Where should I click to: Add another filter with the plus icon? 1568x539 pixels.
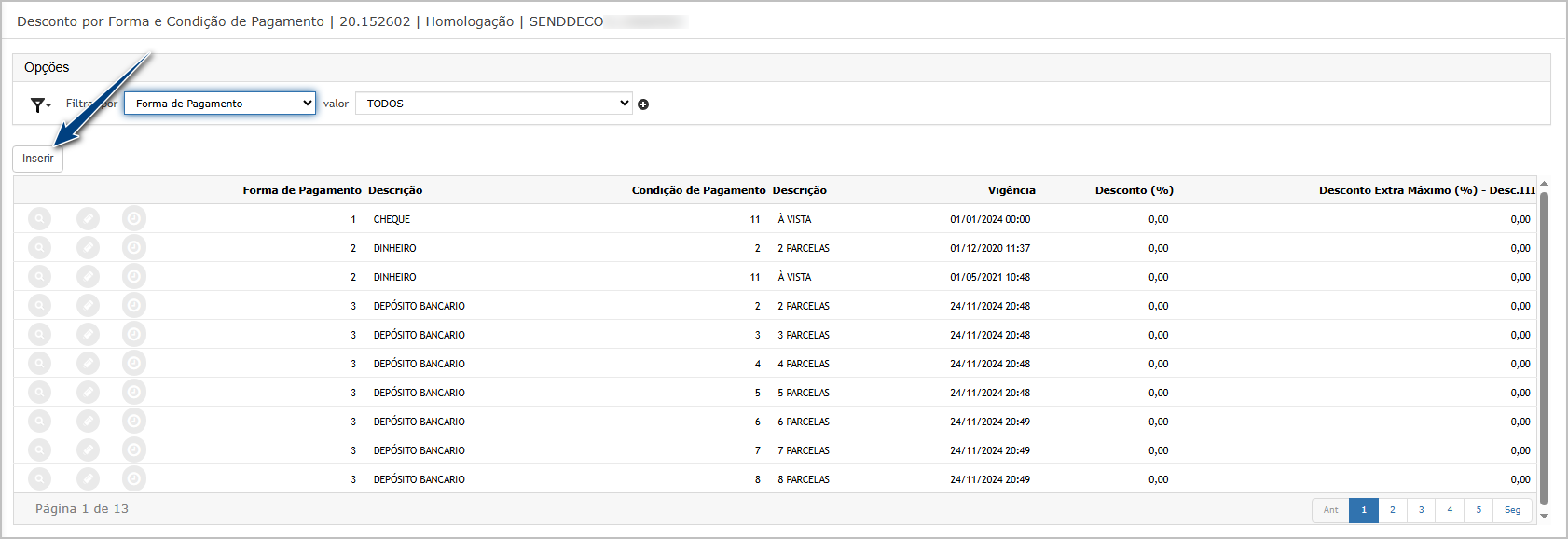coord(643,104)
